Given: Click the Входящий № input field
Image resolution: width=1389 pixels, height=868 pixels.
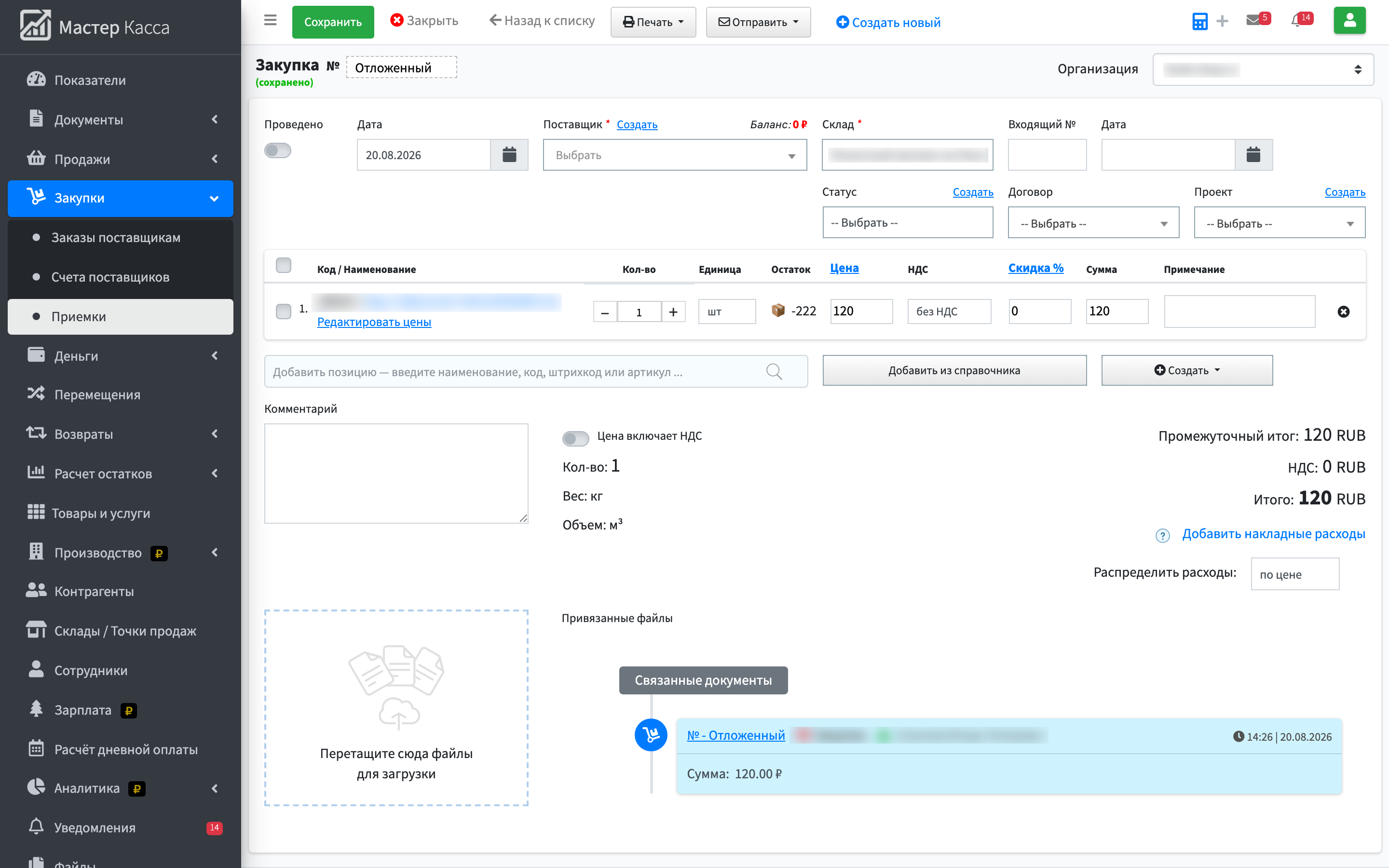Looking at the screenshot, I should [1047, 155].
